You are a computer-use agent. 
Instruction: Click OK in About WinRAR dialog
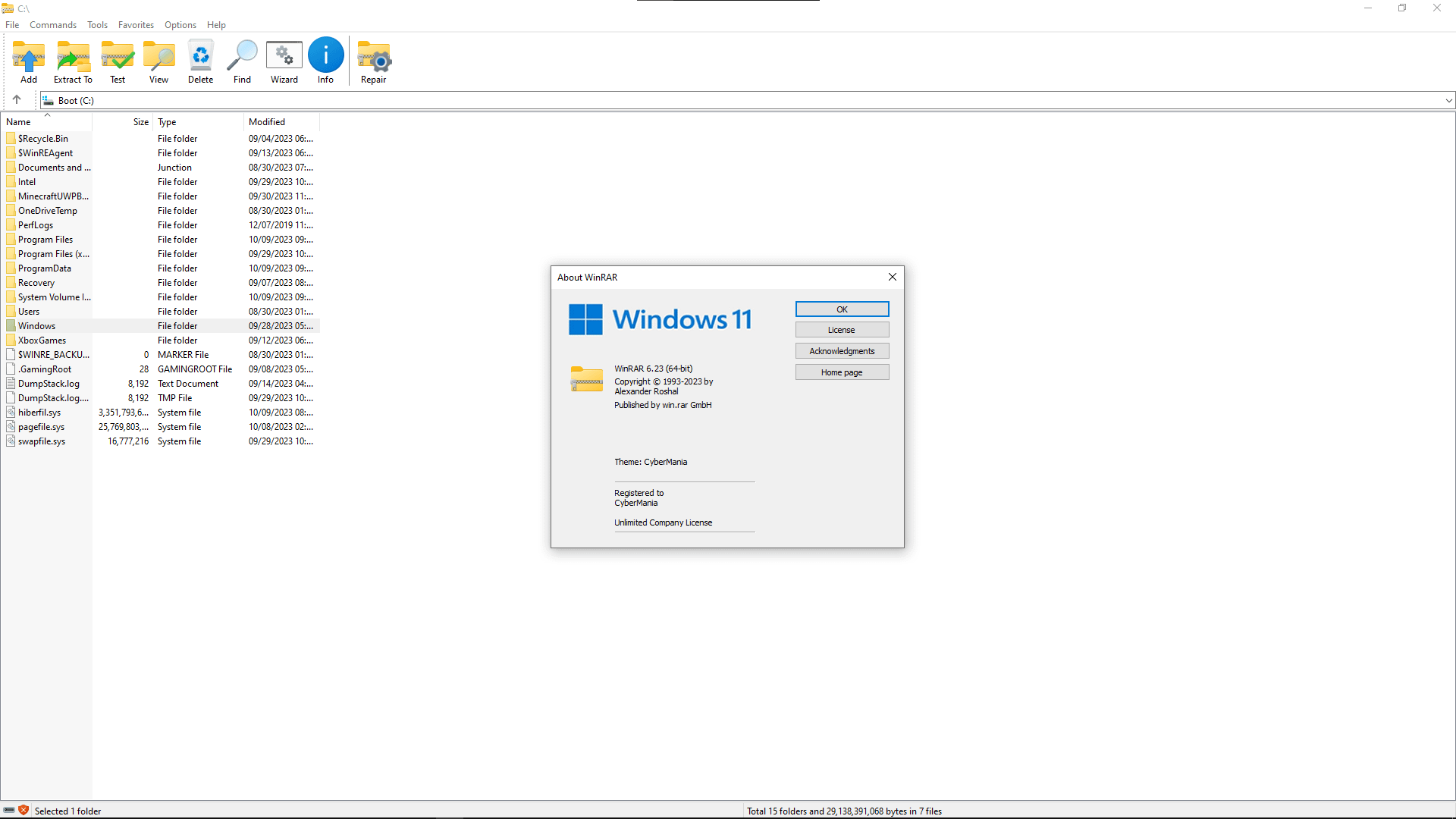[842, 309]
